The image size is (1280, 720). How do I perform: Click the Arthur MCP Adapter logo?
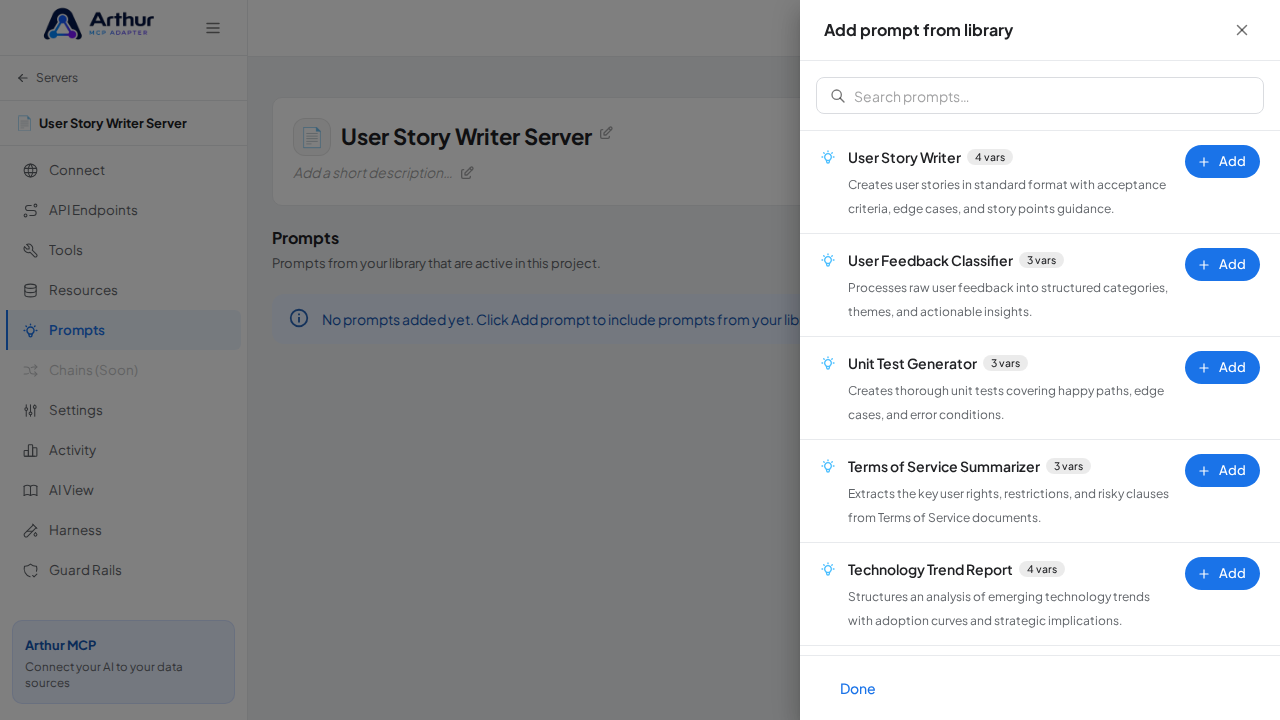(99, 24)
